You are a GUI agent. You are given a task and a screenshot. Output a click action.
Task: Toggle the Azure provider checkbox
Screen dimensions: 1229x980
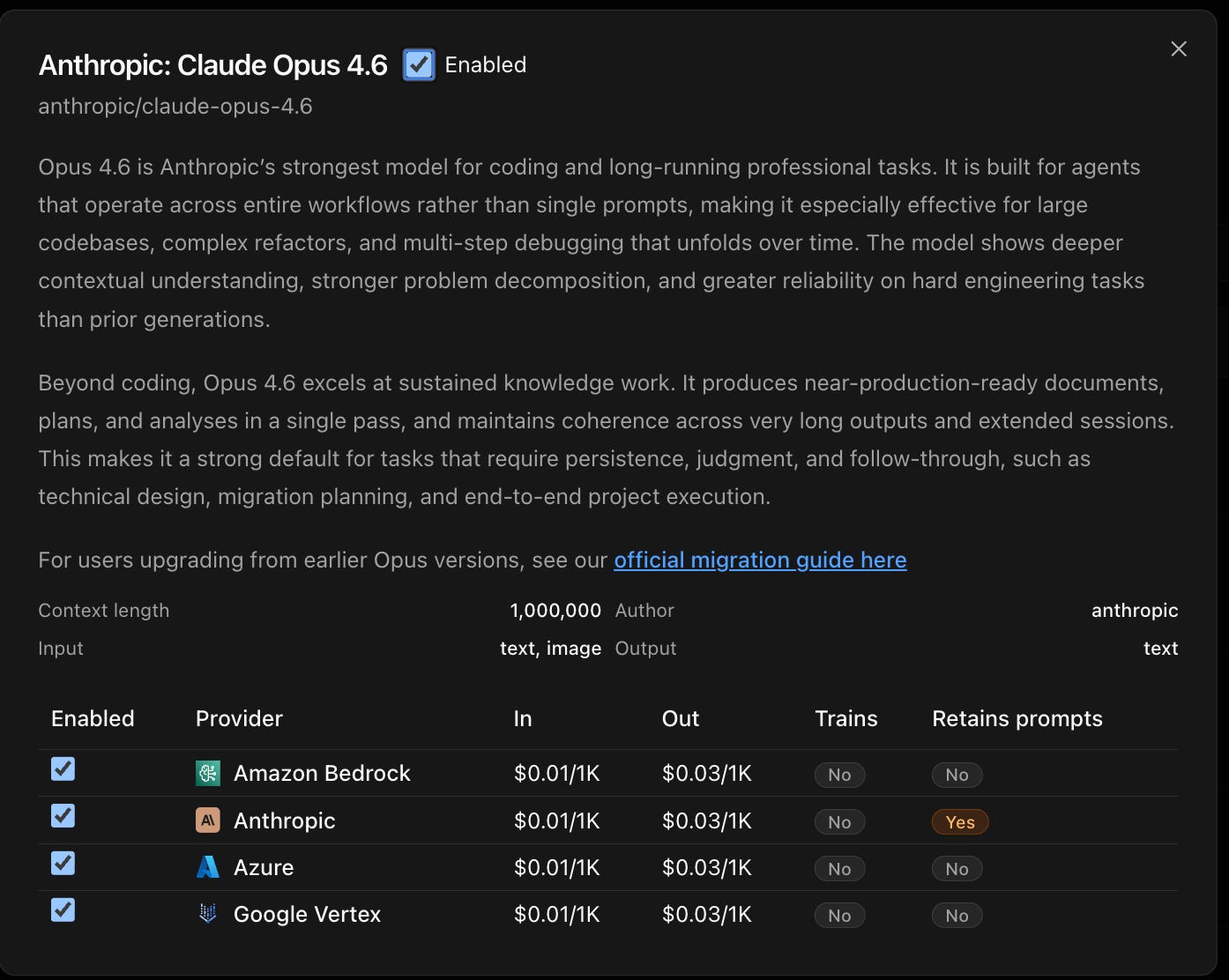click(63, 863)
